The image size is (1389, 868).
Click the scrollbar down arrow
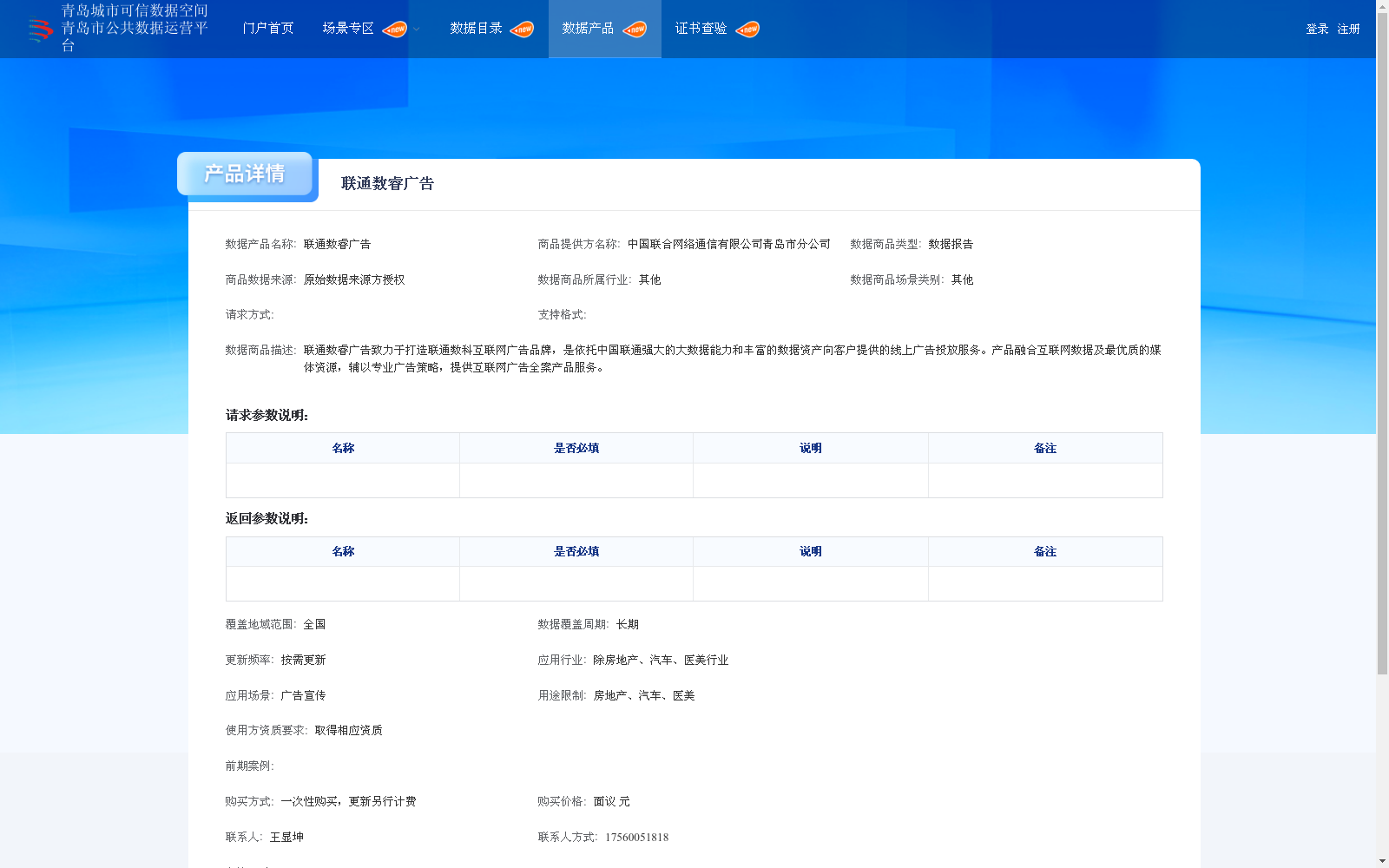1382,861
